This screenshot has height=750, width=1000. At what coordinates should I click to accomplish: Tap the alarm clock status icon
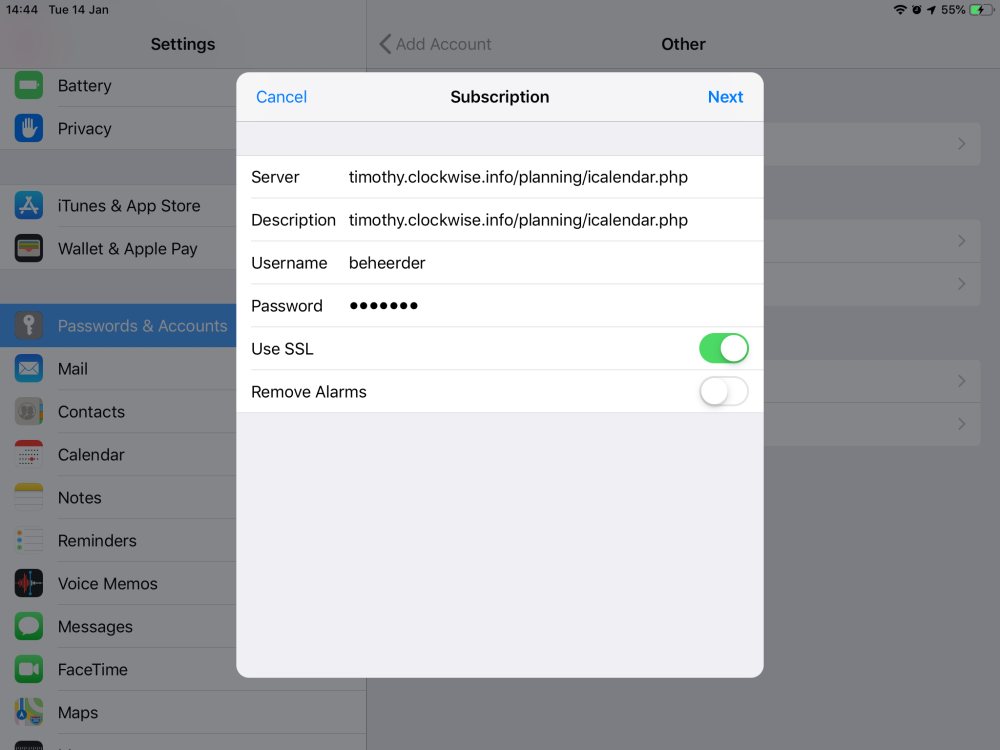click(x=916, y=10)
